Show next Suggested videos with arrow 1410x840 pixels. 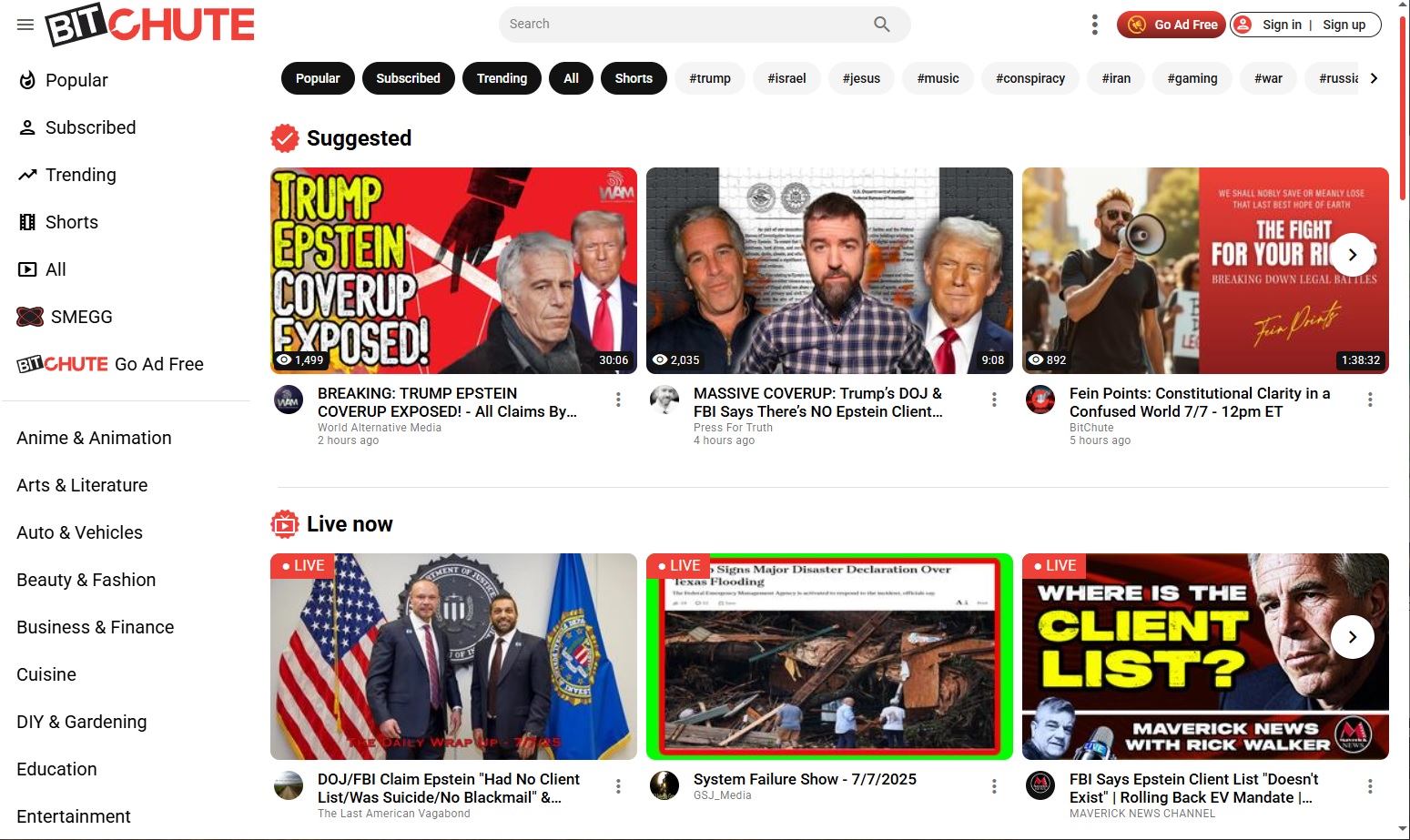pos(1353,255)
